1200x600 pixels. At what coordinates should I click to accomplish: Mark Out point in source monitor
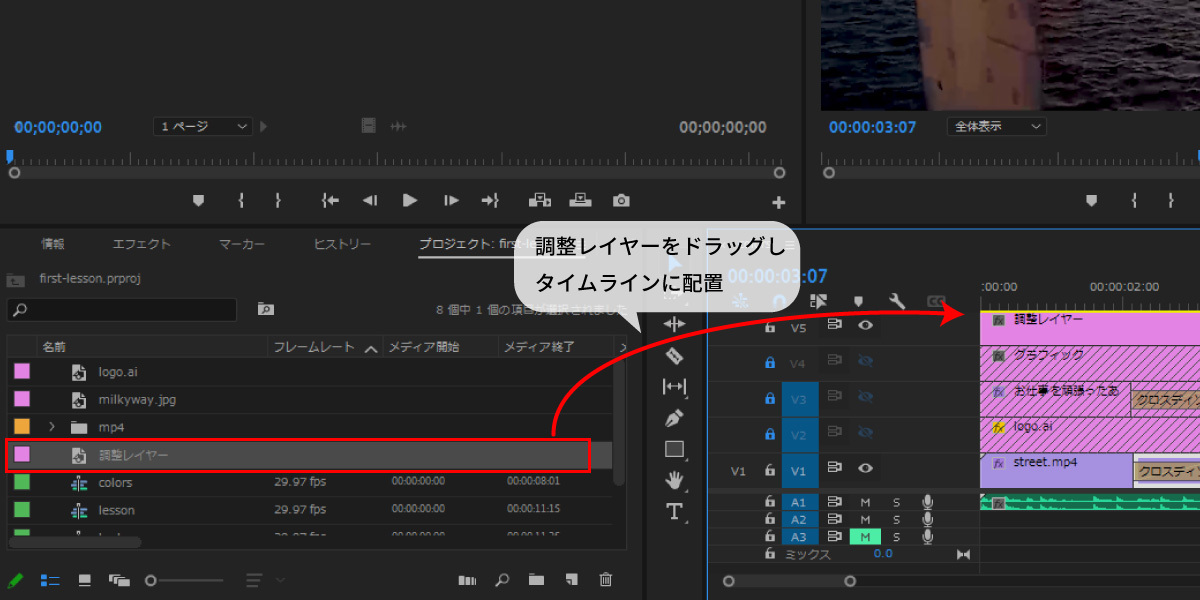coord(278,200)
